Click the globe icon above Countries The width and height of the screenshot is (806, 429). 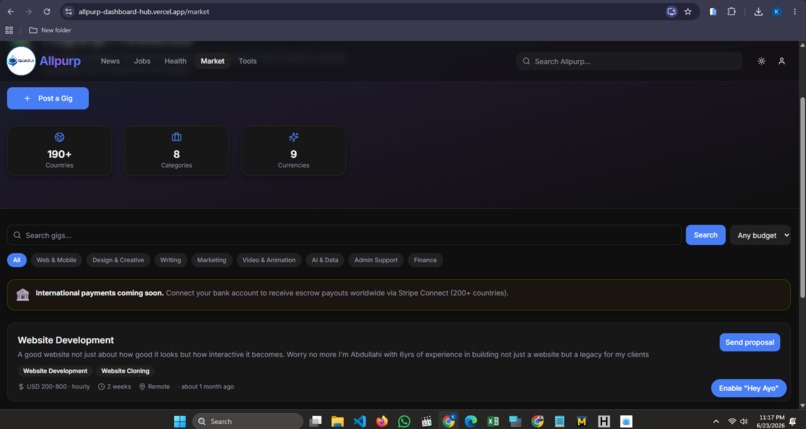(x=60, y=137)
